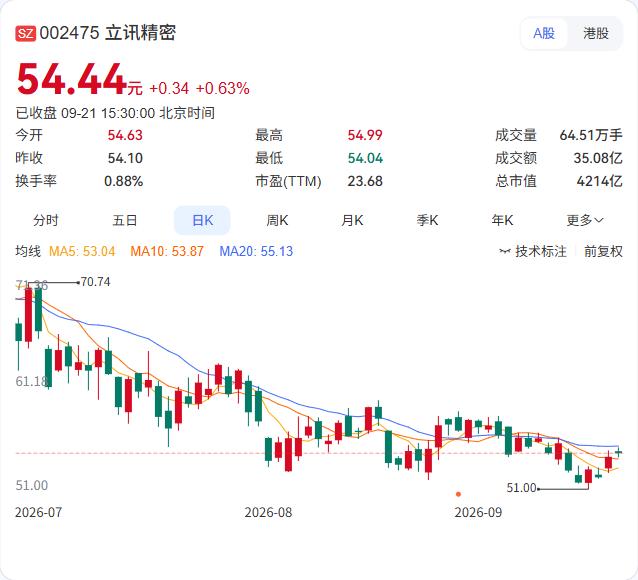Click the 成交量 value 64.51万手

click(x=591, y=135)
